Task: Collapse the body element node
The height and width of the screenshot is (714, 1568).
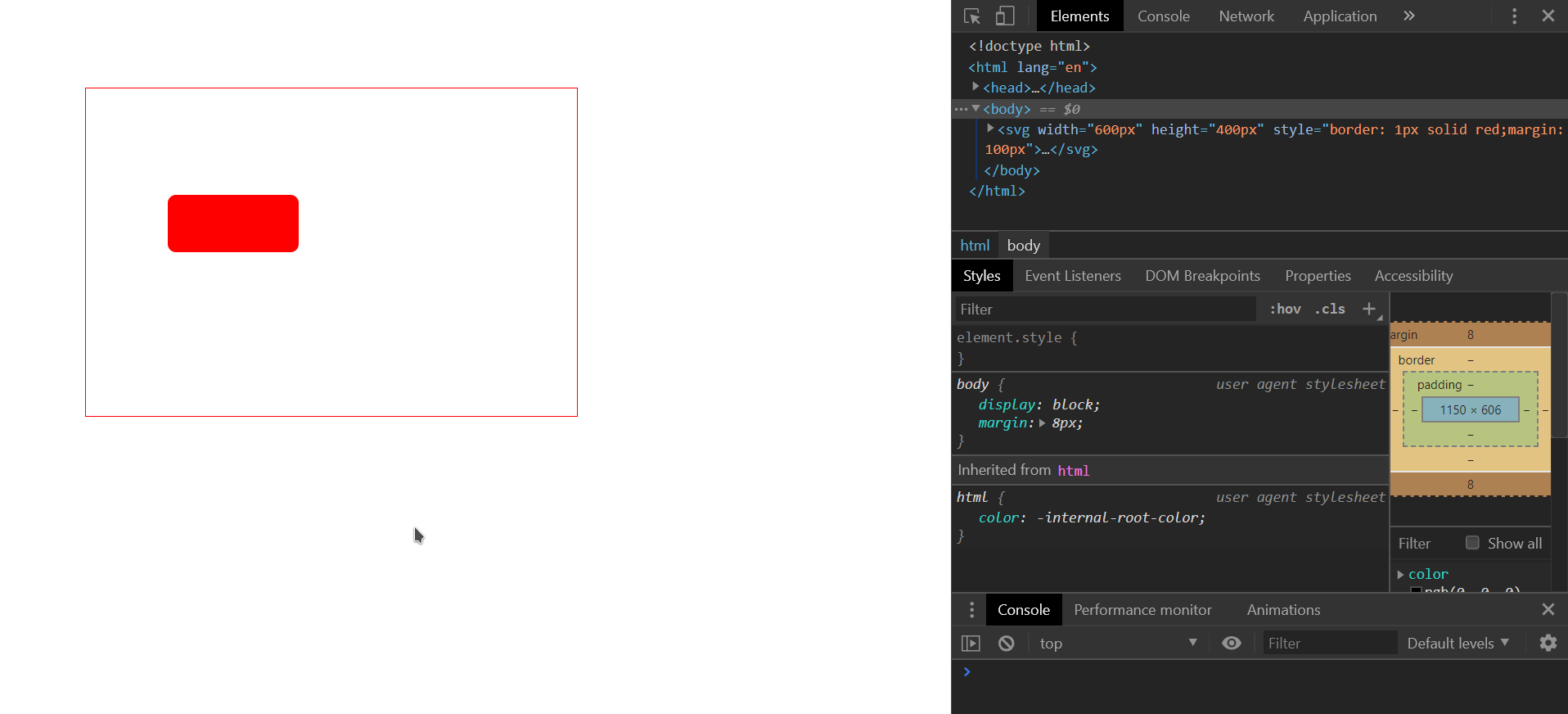Action: (975, 108)
